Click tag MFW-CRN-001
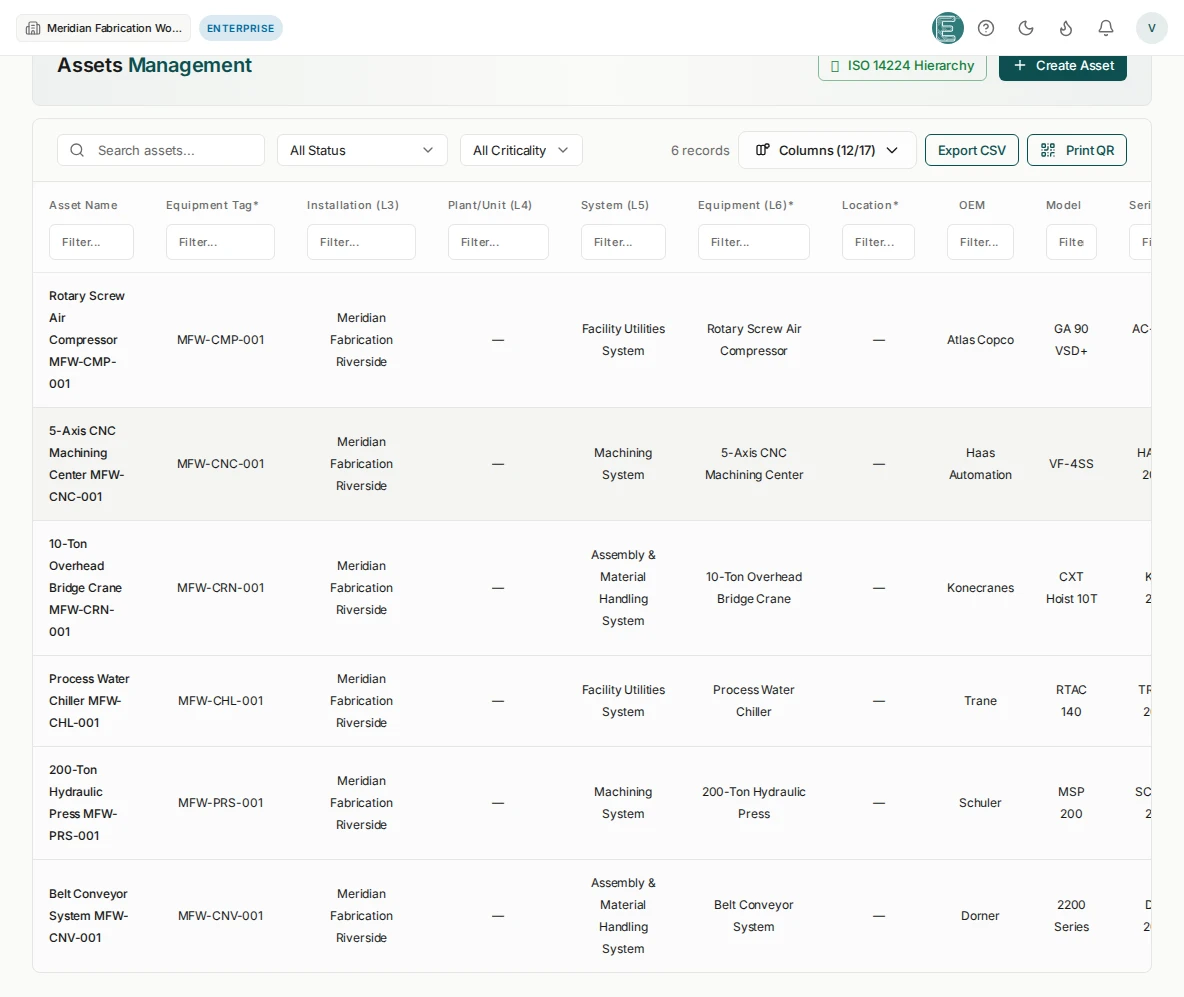Viewport: 1184px width, 997px height. (x=220, y=588)
